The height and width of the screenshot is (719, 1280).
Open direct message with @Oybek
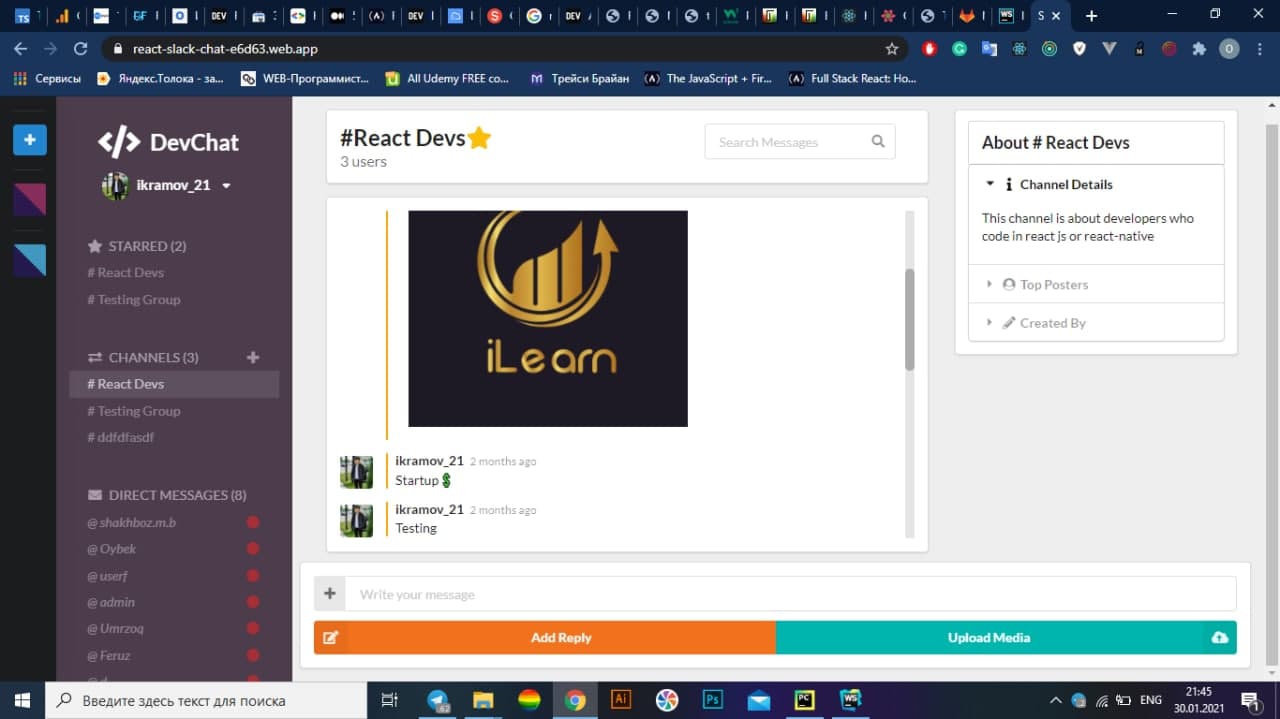(118, 549)
